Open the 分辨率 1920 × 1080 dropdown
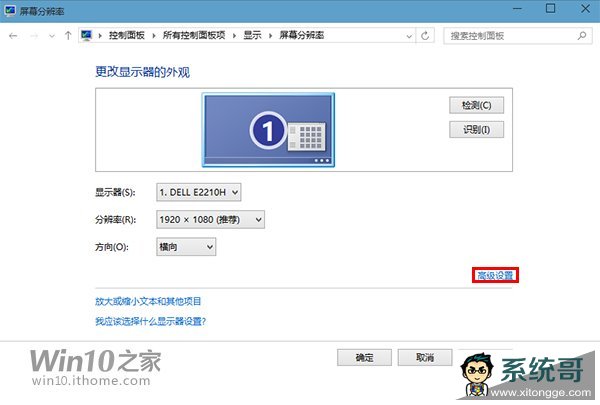This screenshot has width=600, height=405. click(x=210, y=219)
